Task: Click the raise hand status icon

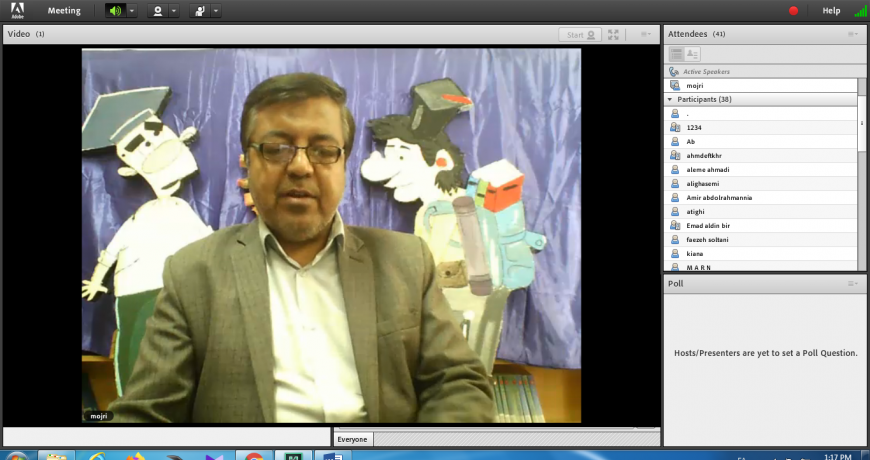Action: (x=199, y=11)
